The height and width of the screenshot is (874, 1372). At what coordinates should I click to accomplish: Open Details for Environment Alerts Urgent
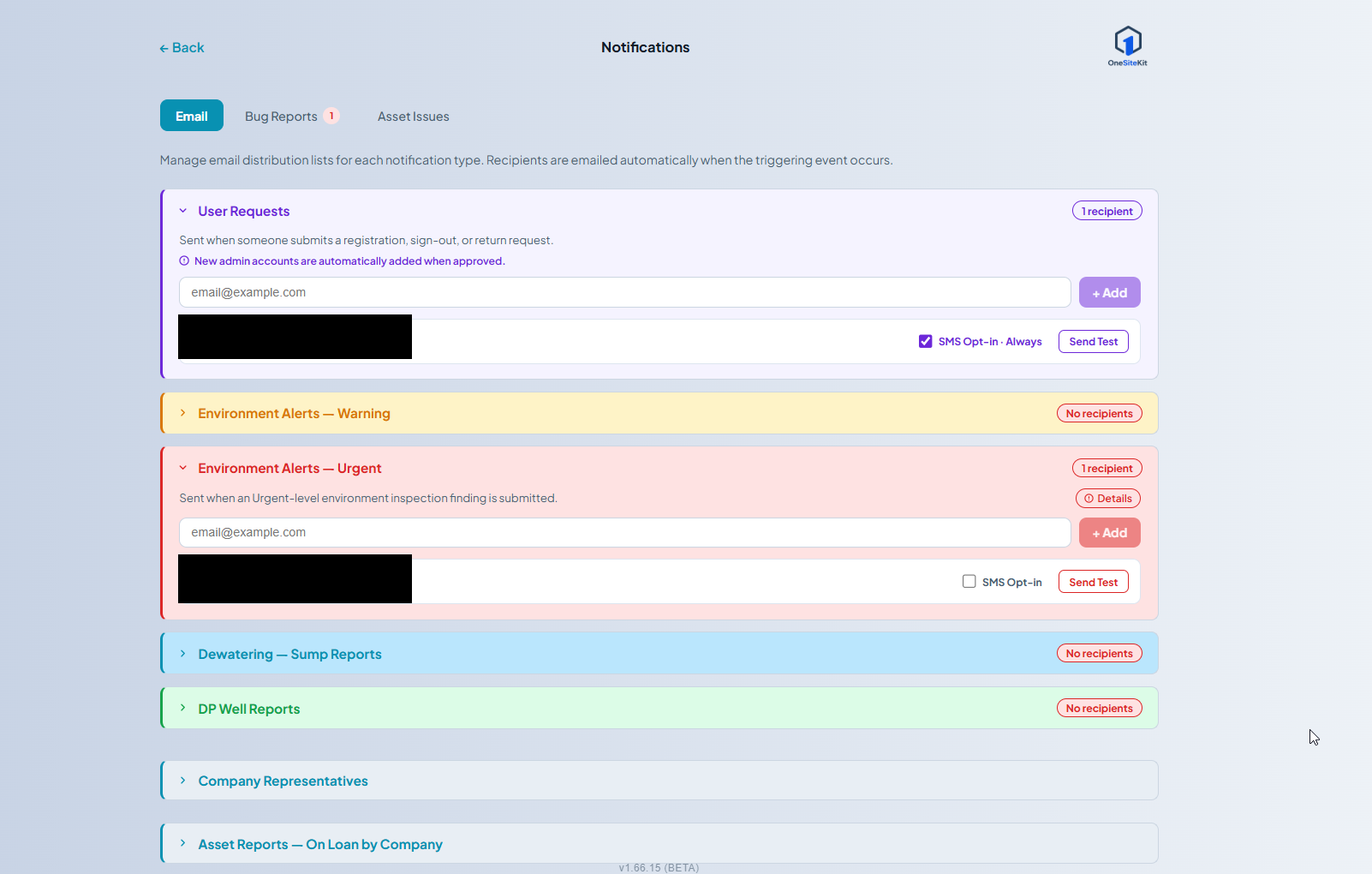point(1108,498)
